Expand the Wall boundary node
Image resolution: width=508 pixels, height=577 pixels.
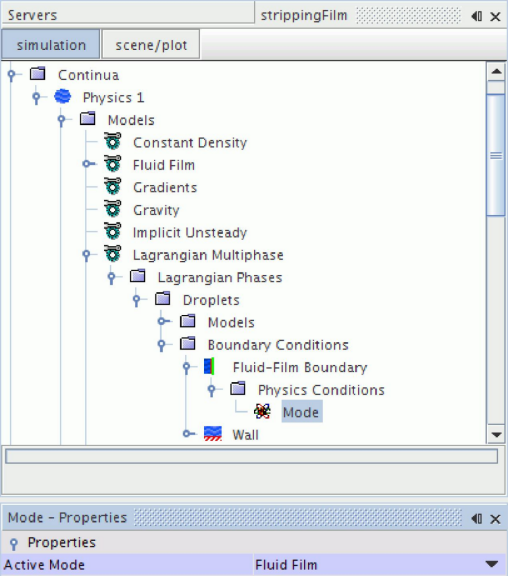(187, 434)
